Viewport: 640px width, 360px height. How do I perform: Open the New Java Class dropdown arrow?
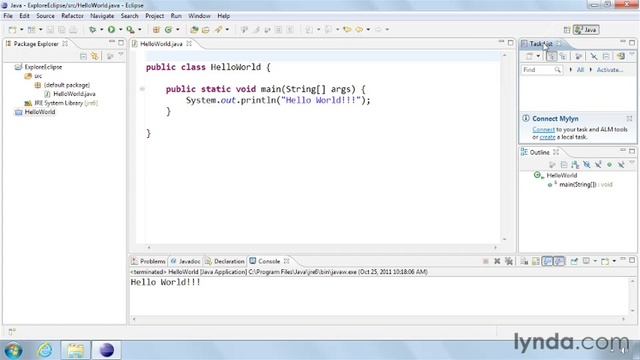point(178,29)
